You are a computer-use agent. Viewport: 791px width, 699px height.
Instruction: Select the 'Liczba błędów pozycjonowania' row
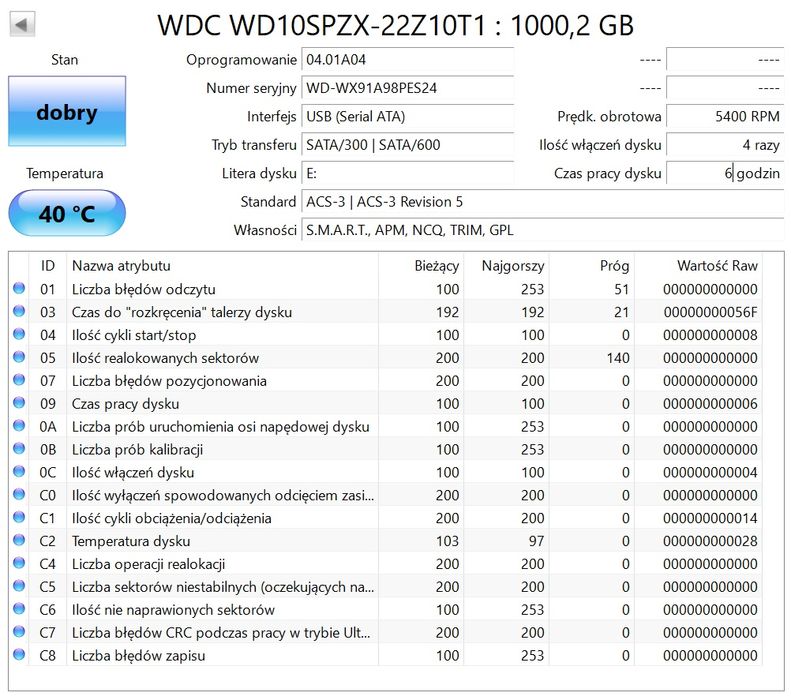[x=386, y=381]
